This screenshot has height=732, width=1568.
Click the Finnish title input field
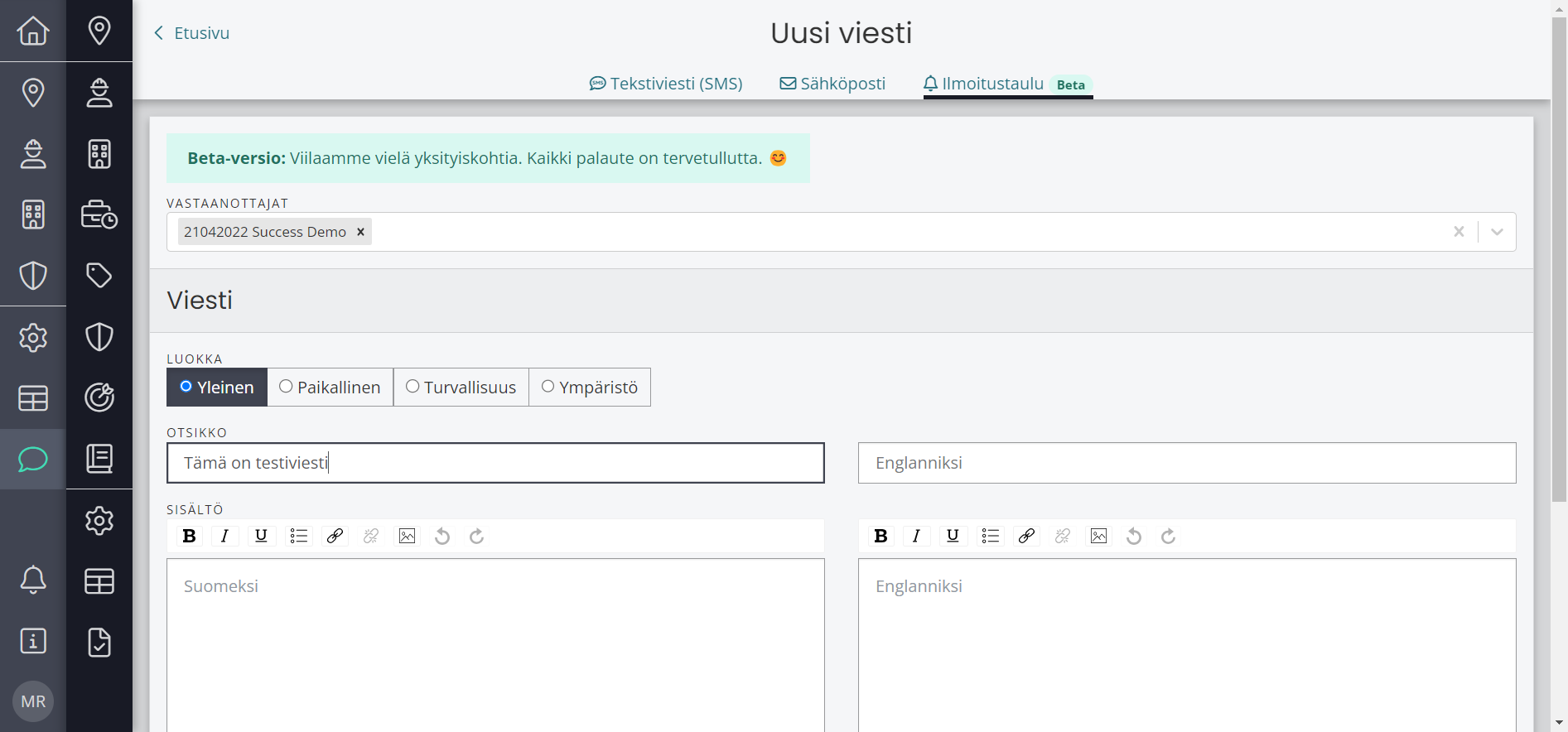click(x=495, y=463)
